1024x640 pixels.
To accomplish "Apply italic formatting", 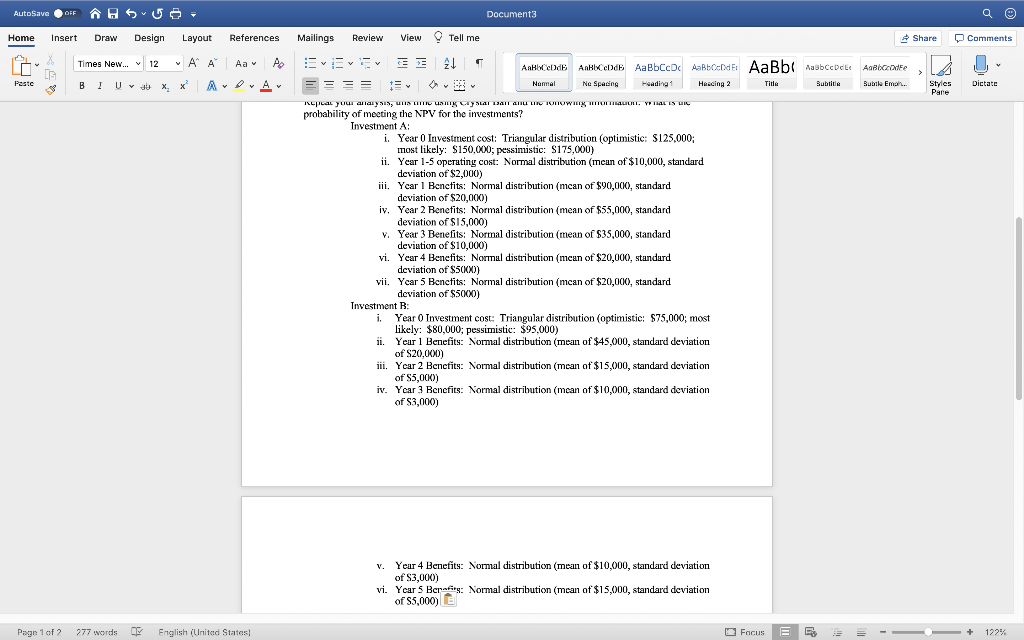I will pos(100,86).
